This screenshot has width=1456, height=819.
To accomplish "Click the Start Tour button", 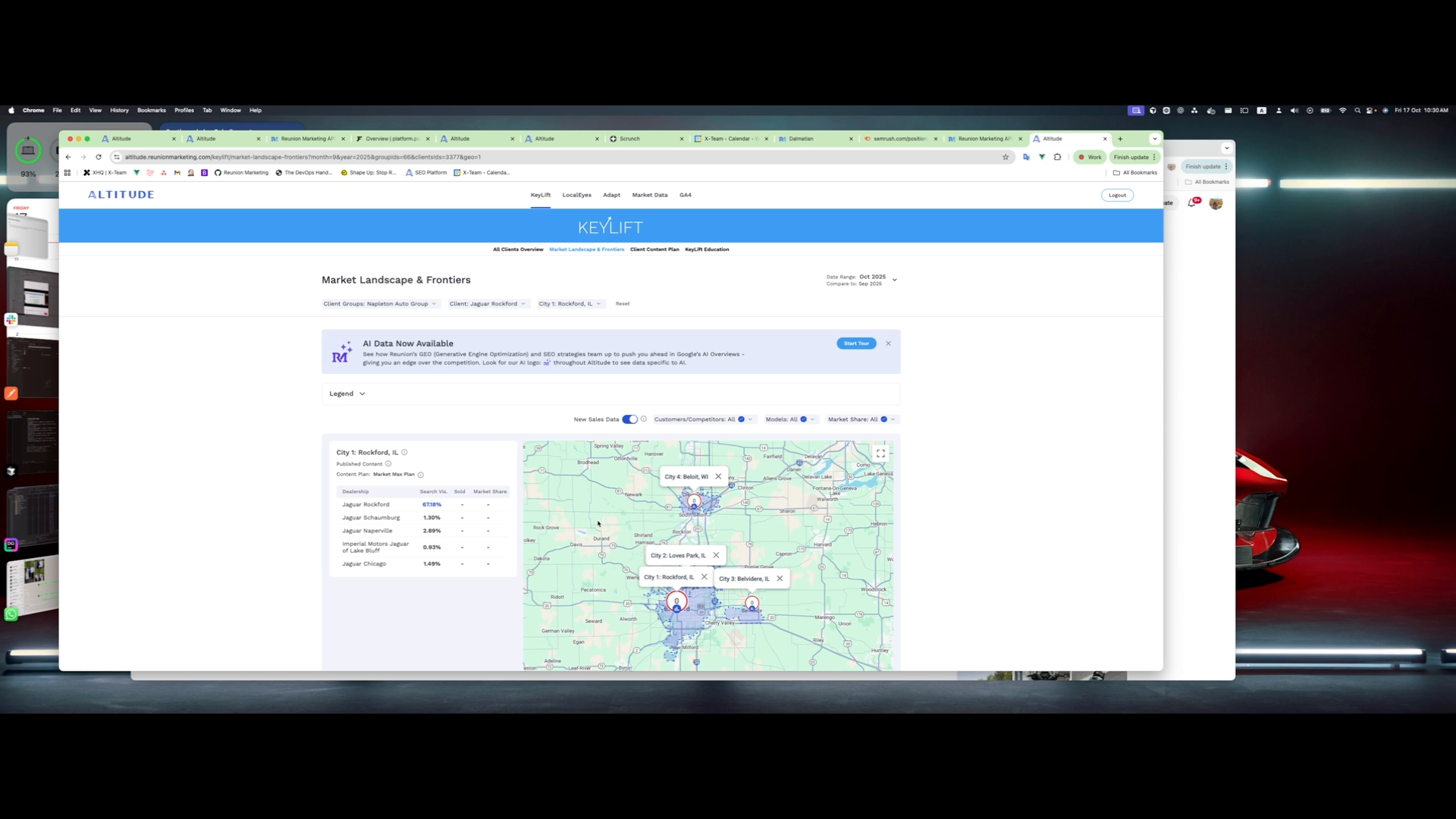I will click(855, 343).
